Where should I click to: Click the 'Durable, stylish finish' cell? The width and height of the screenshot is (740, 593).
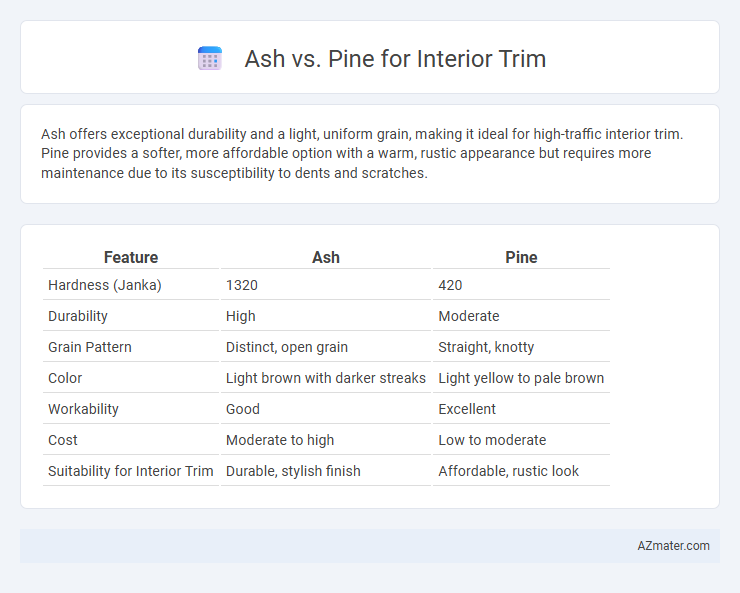click(293, 471)
